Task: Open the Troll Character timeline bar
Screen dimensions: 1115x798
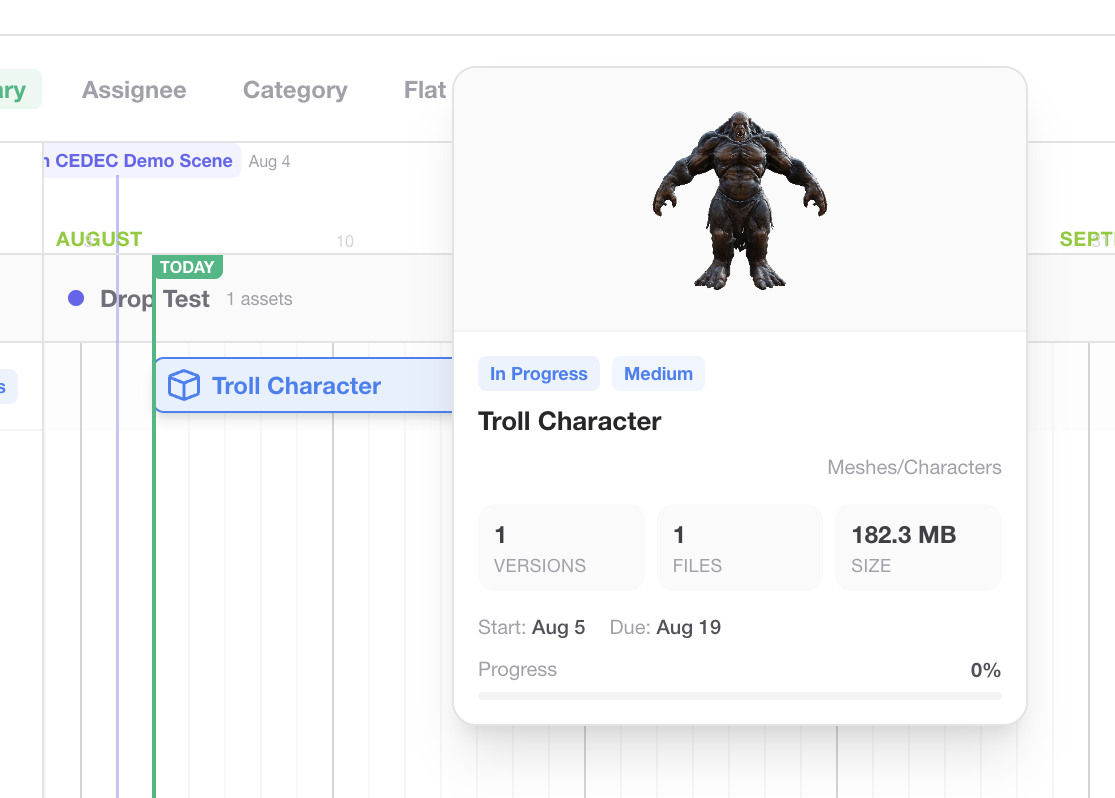Action: click(304, 385)
